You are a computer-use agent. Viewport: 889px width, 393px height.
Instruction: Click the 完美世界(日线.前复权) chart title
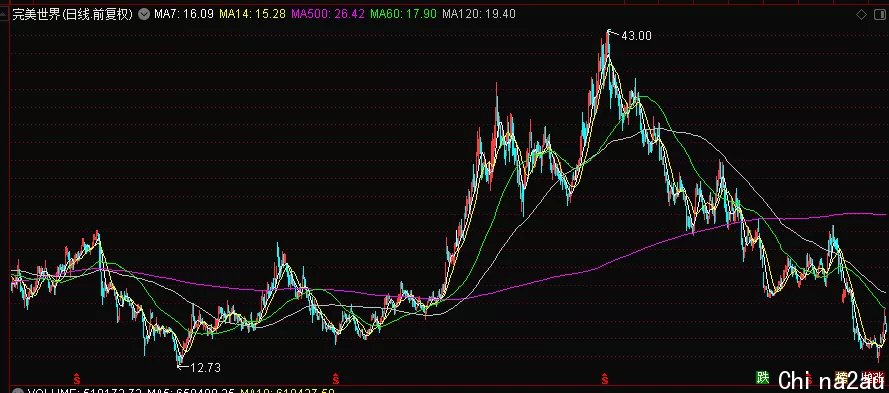point(73,14)
